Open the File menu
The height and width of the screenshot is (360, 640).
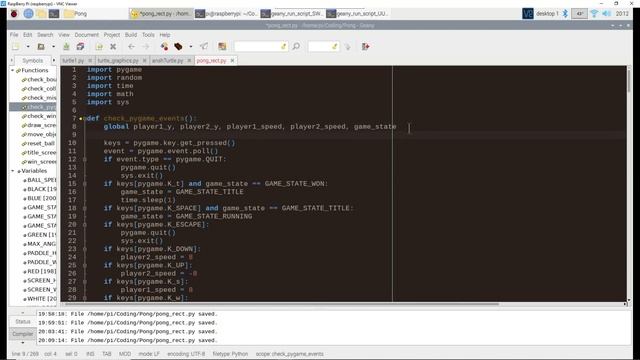point(14,35)
